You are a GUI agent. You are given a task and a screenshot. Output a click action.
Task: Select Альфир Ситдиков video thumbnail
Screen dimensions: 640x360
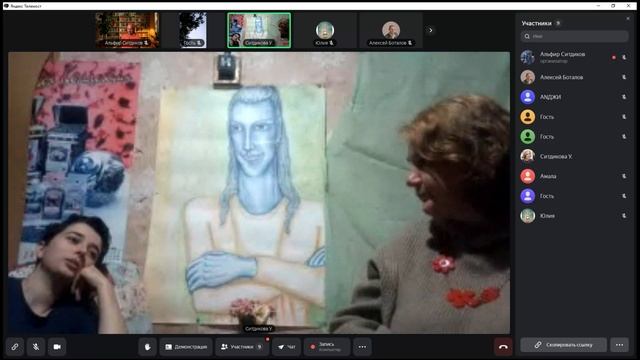pyautogui.click(x=127, y=30)
